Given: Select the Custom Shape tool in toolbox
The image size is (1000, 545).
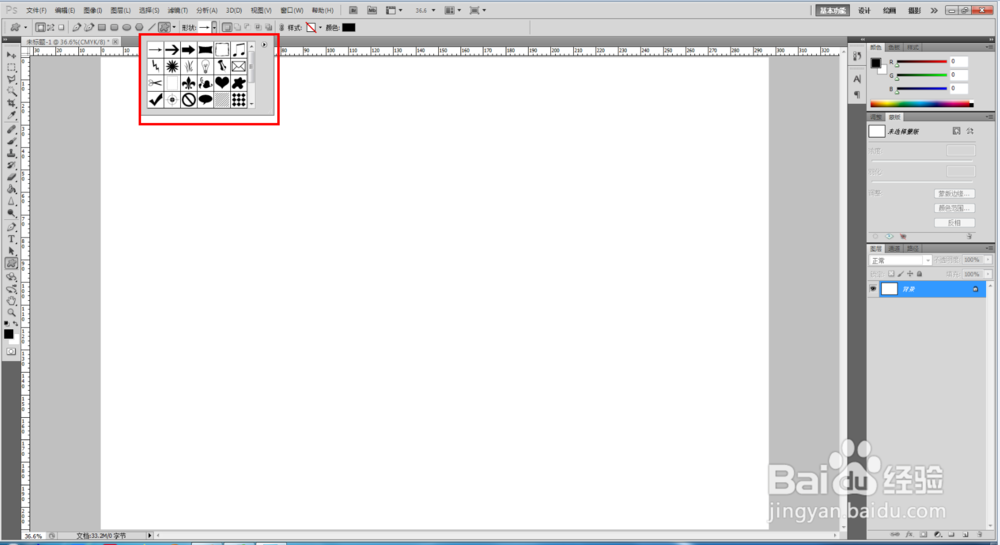Looking at the screenshot, I should 11,263.
